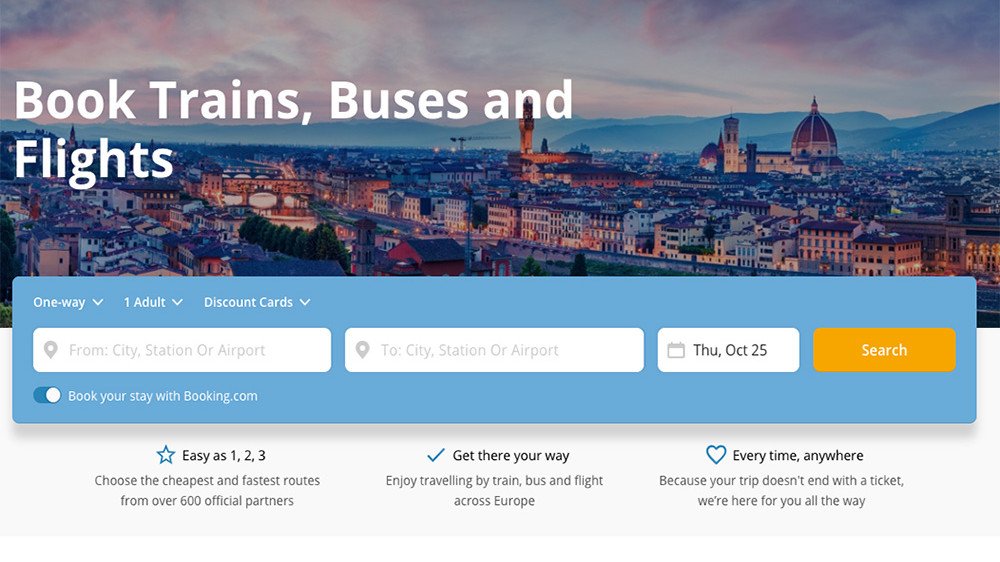Click the location pin icon in From field
This screenshot has width=1000, height=562.
coord(50,351)
